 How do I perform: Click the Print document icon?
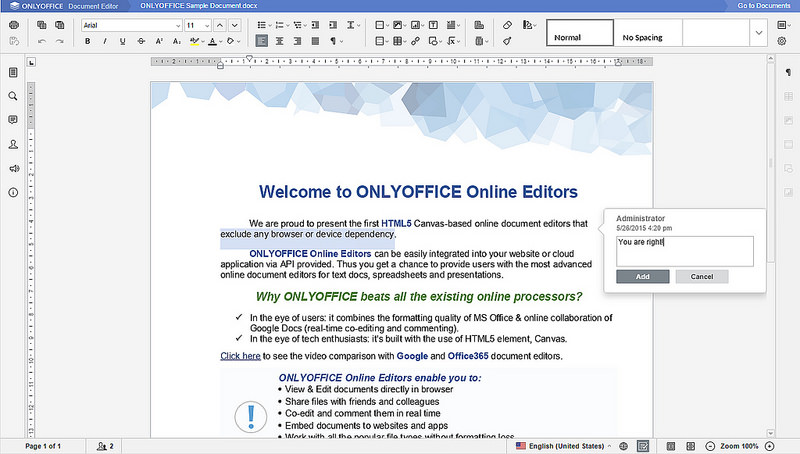tap(14, 24)
